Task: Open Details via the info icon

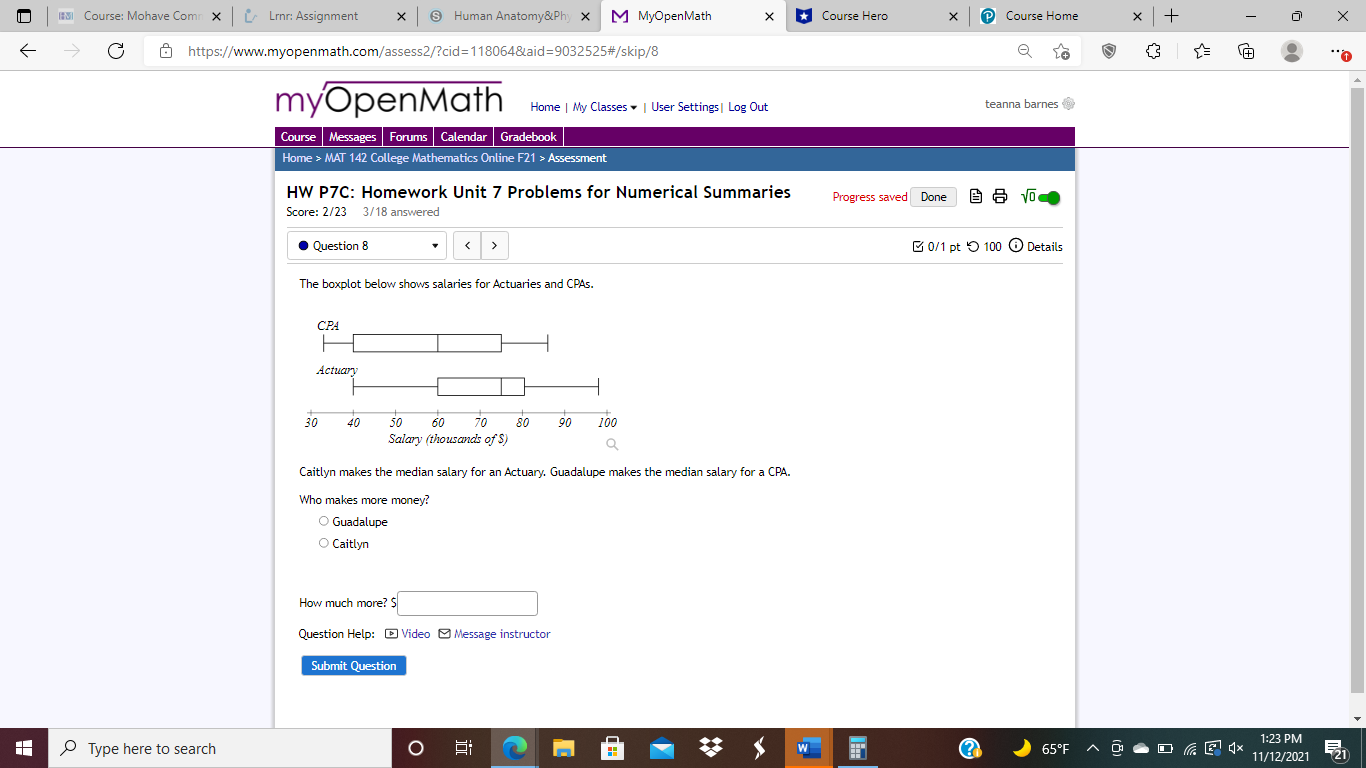Action: click(1016, 246)
